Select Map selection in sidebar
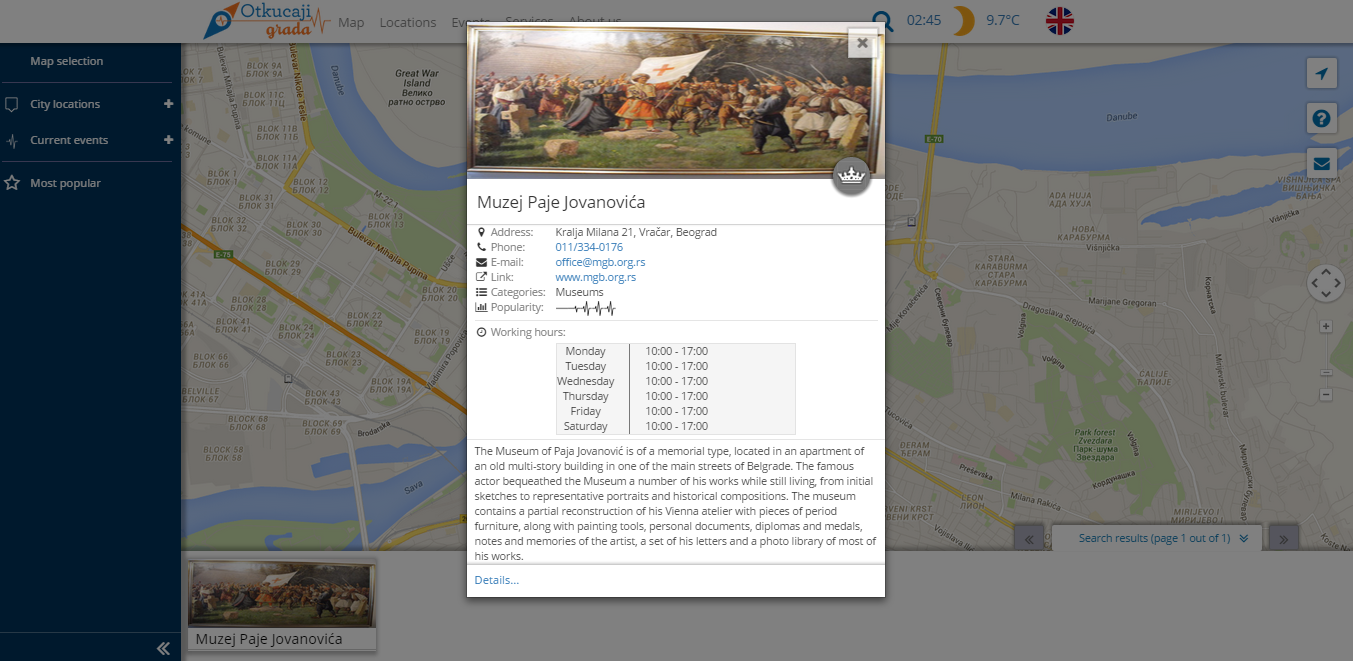Screen dimensions: 1353x661 point(67,61)
